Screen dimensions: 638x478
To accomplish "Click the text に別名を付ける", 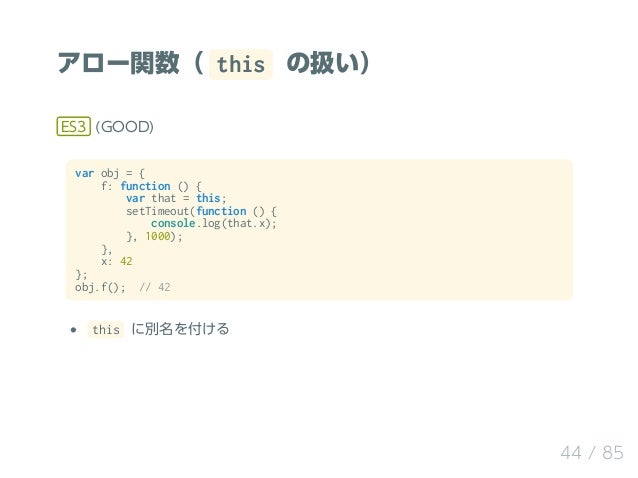I will pos(180,329).
